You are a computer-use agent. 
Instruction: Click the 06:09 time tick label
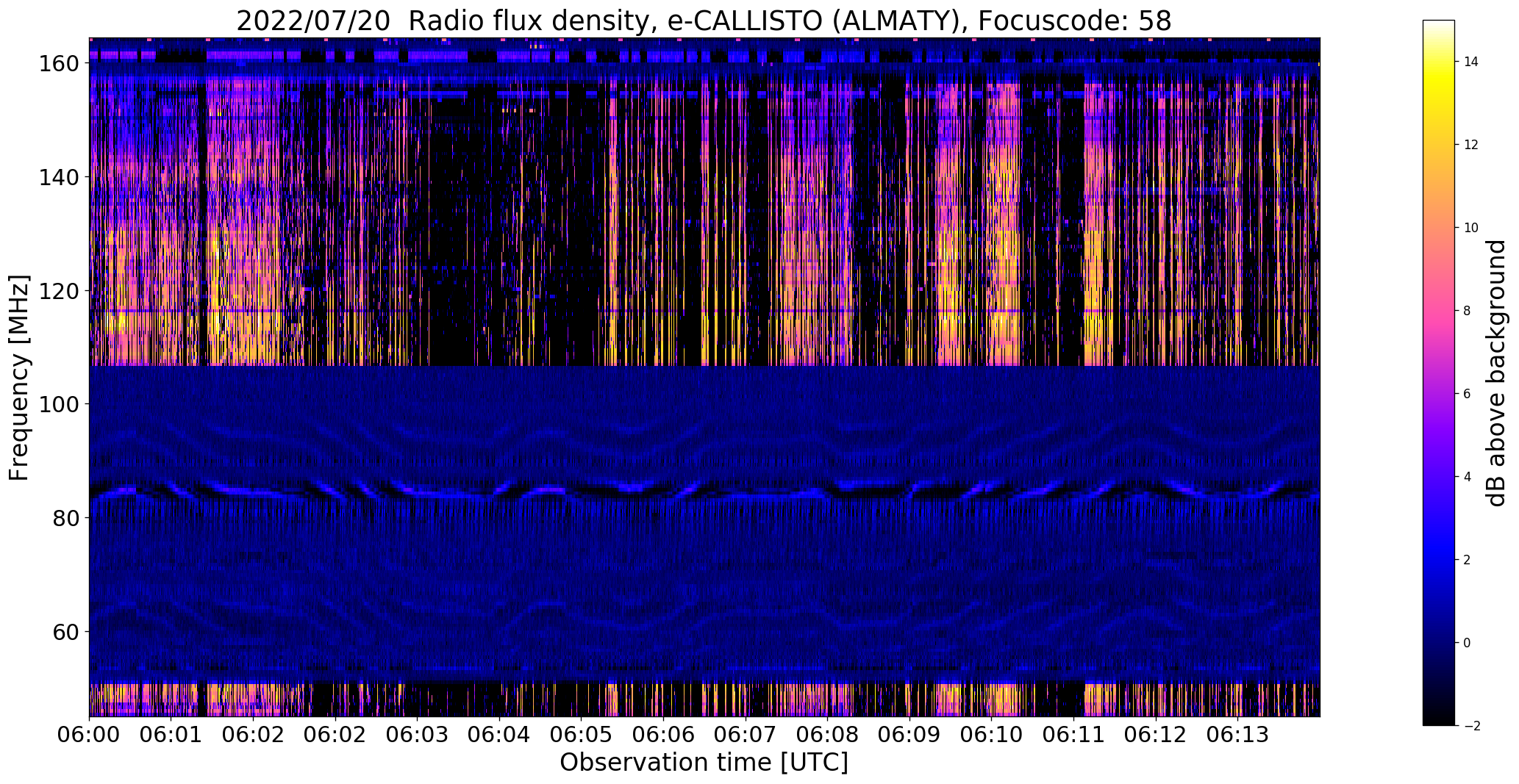(x=909, y=735)
